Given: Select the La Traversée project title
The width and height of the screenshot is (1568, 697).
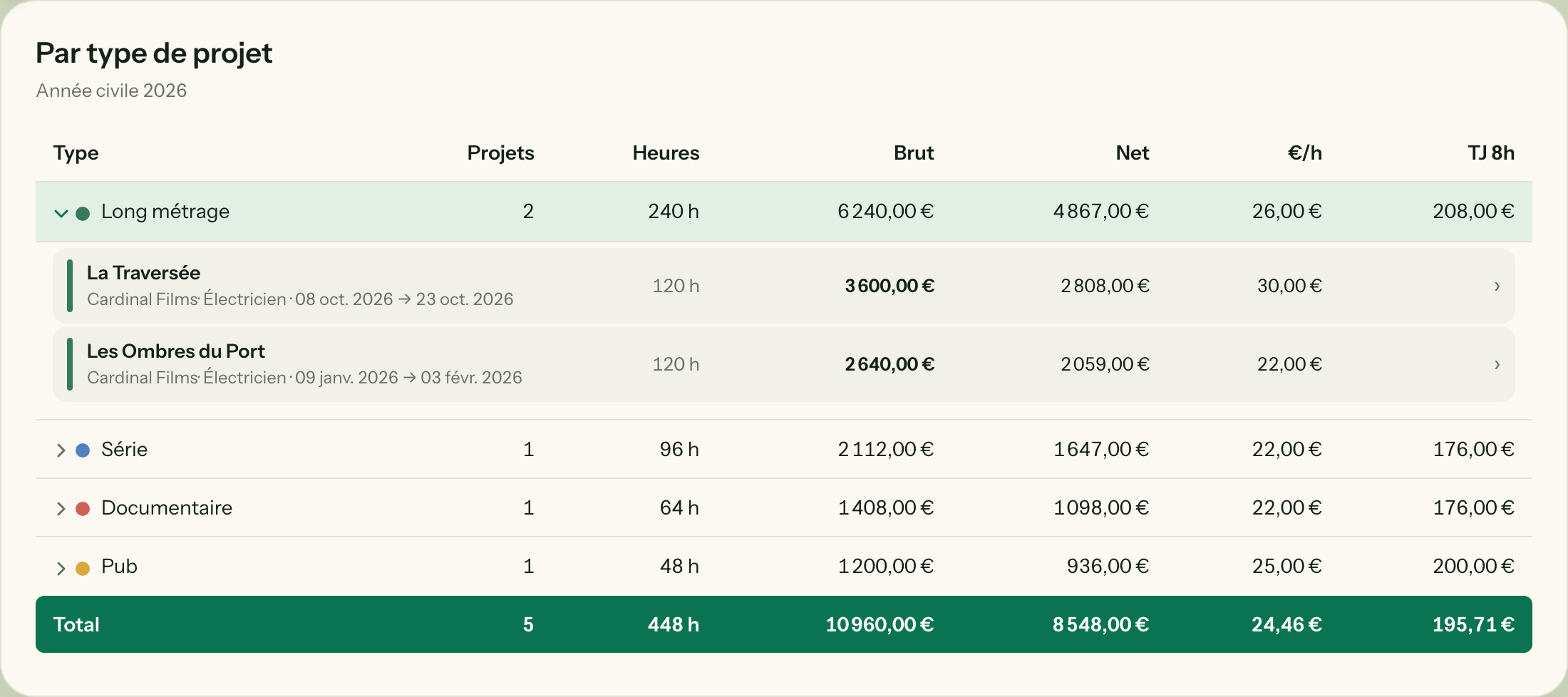Looking at the screenshot, I should click(x=143, y=273).
